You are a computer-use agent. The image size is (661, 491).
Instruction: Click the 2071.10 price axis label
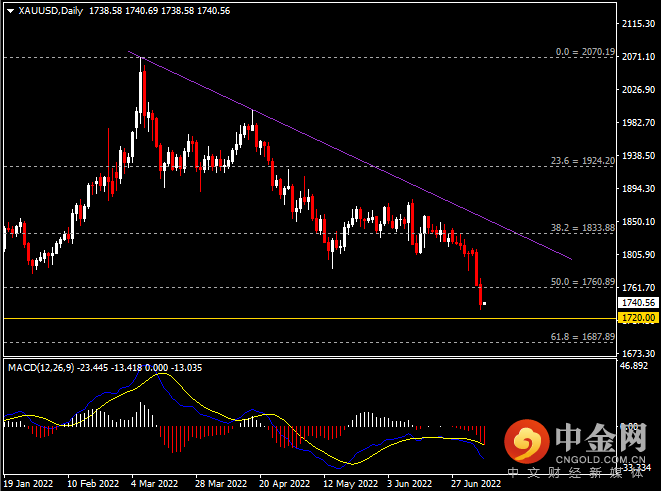point(638,56)
